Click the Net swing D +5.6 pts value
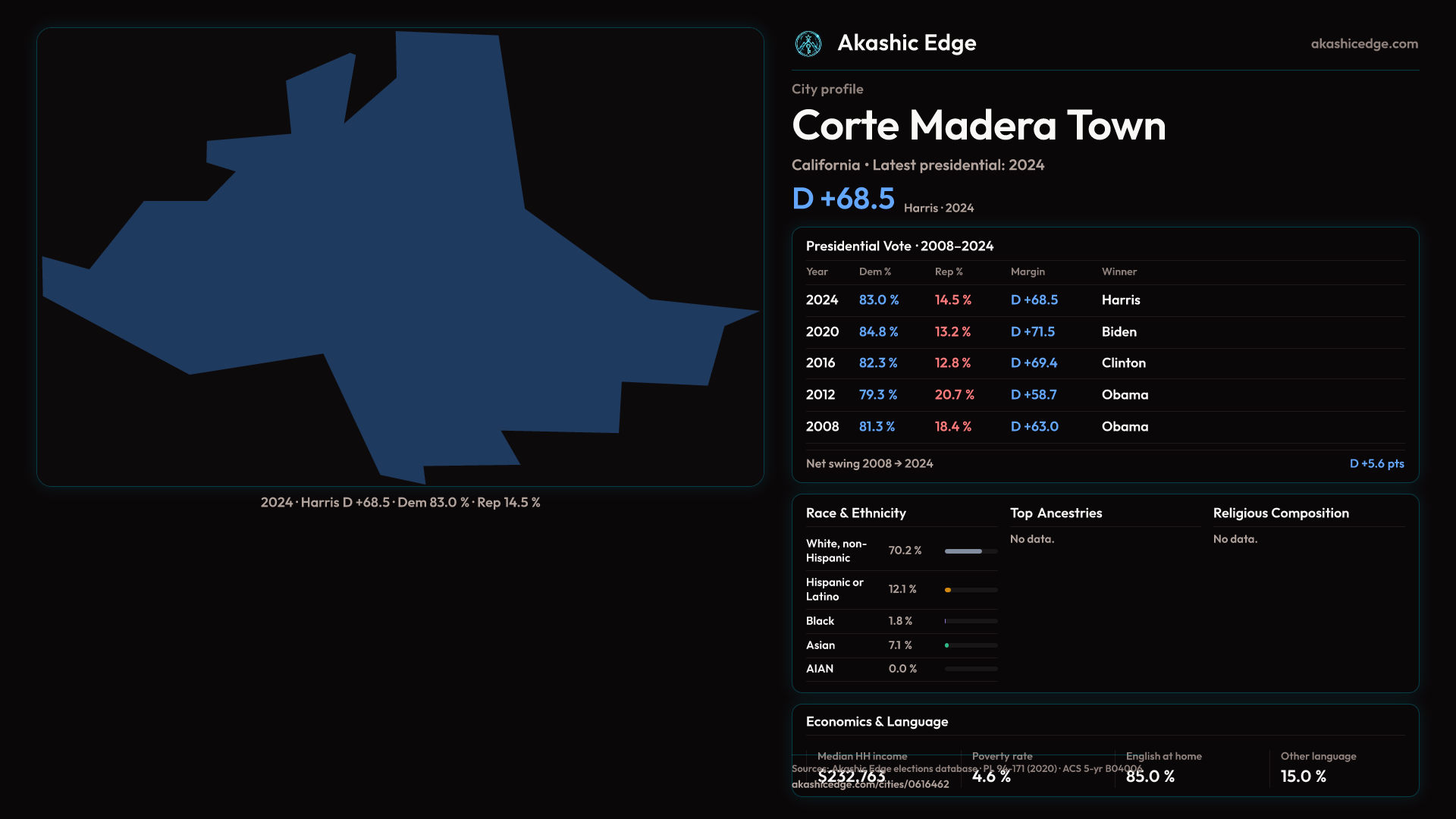Screen dimensions: 1456x819 point(1376,463)
